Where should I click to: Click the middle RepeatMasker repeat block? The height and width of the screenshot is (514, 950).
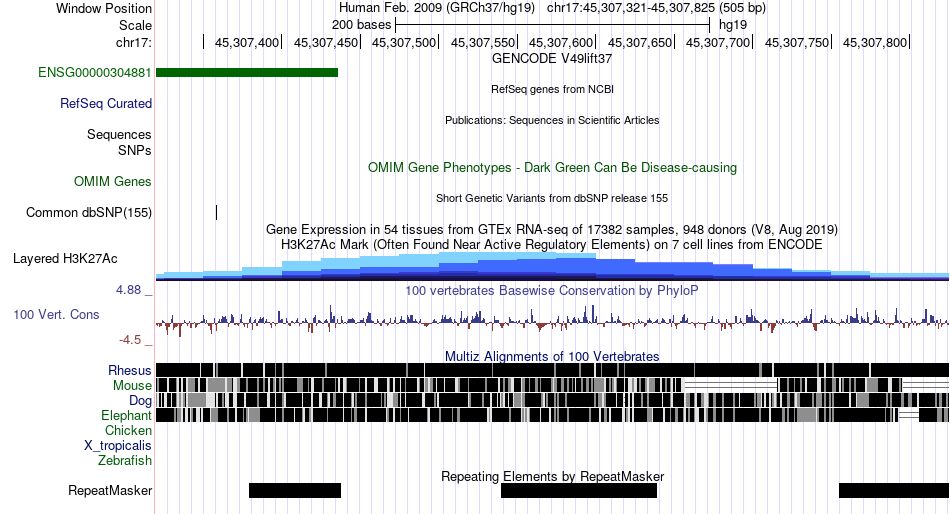coord(579,490)
